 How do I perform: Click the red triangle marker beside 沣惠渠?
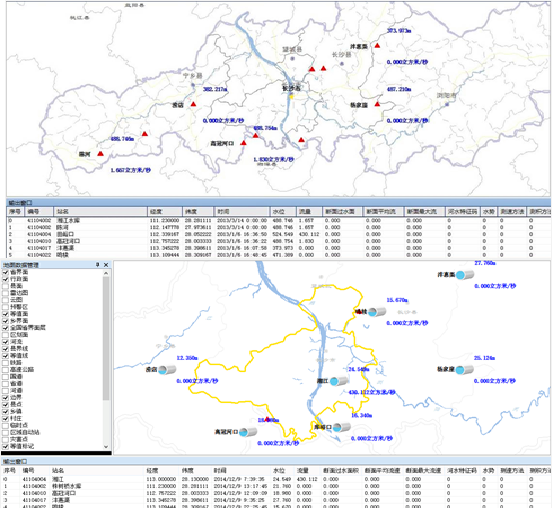(x=377, y=45)
